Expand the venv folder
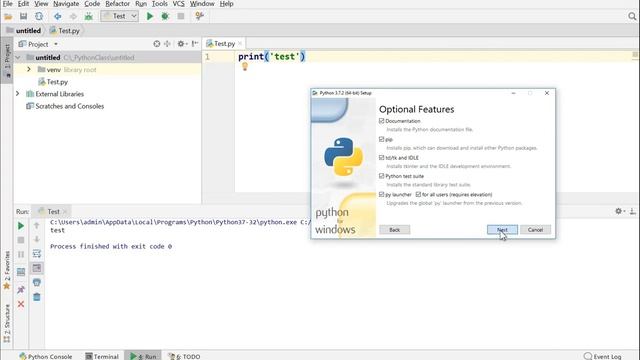640x360 pixels. (29, 70)
